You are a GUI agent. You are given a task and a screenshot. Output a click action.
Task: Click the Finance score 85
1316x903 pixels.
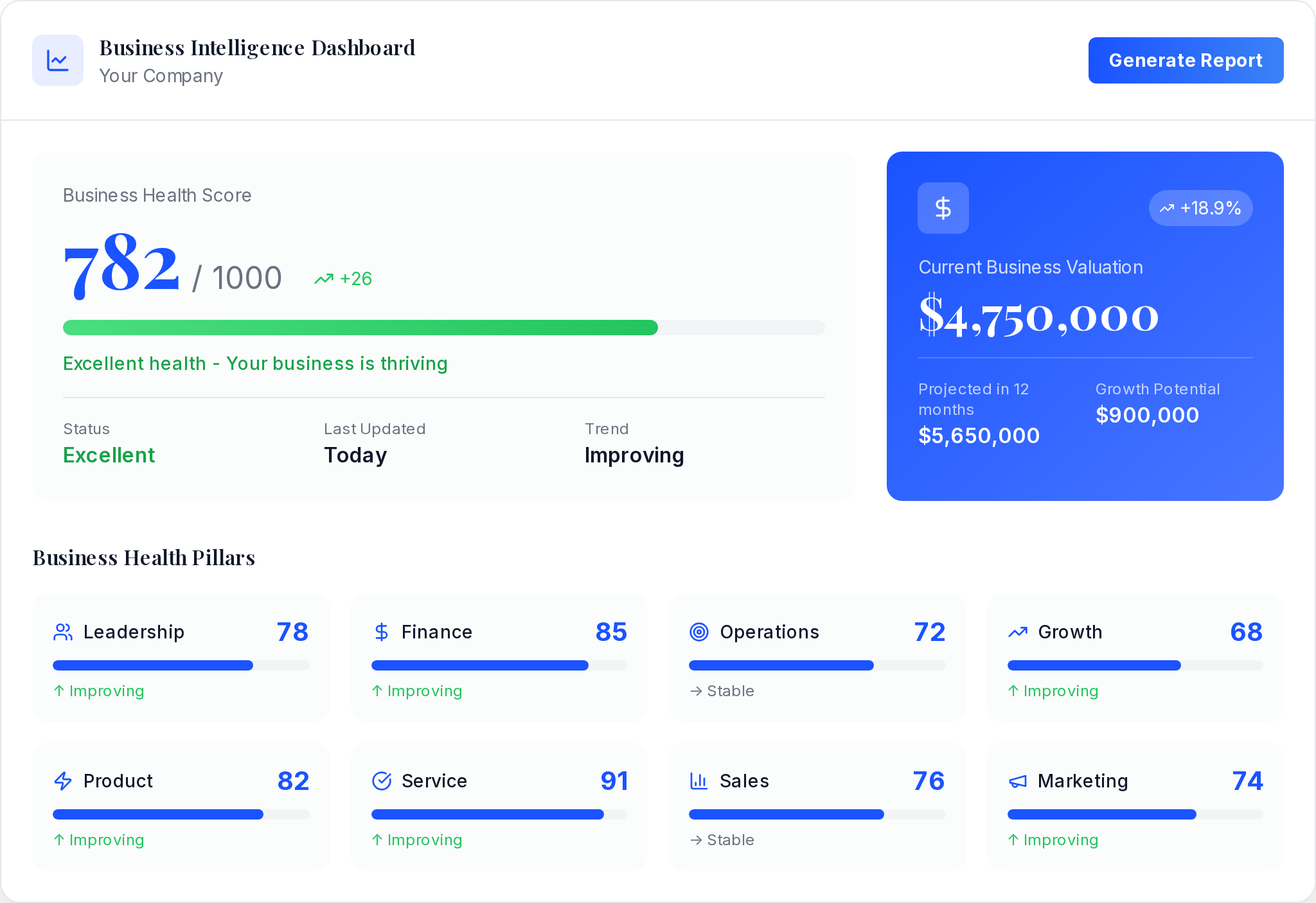[611, 632]
